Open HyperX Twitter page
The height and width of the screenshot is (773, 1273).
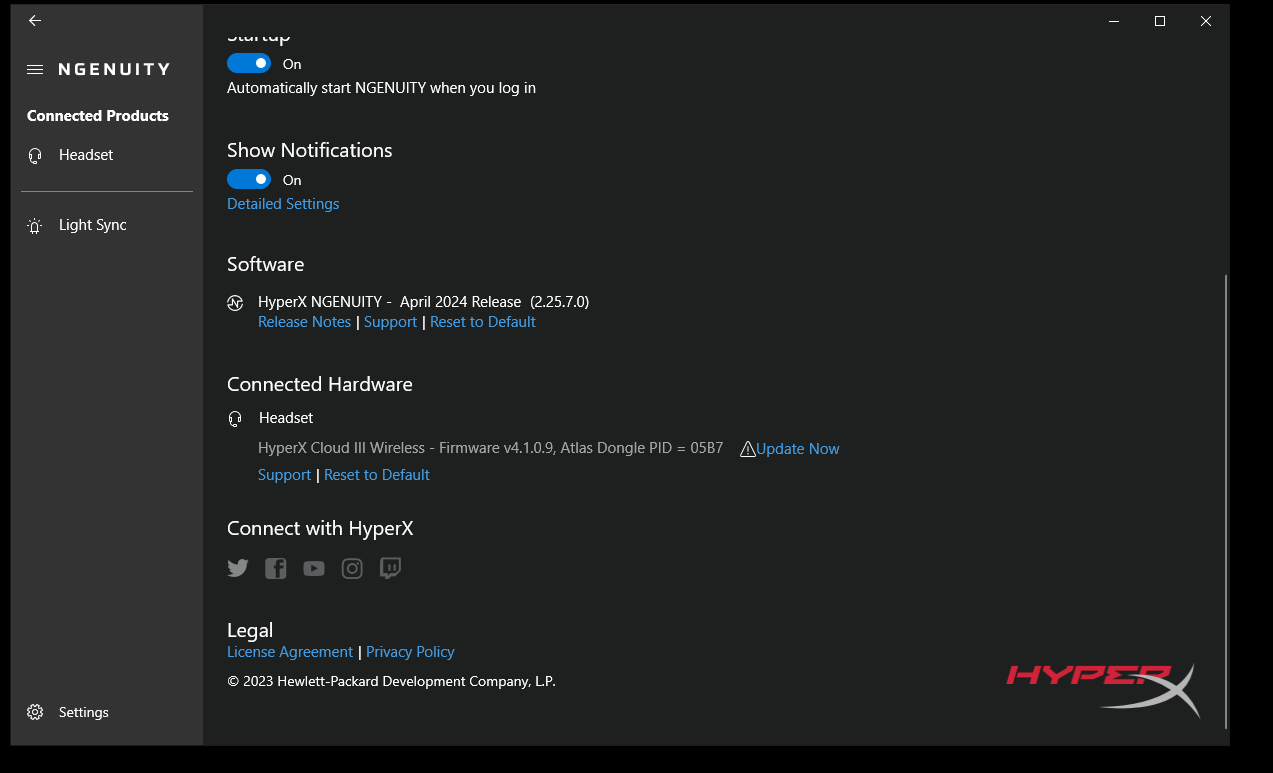238,568
